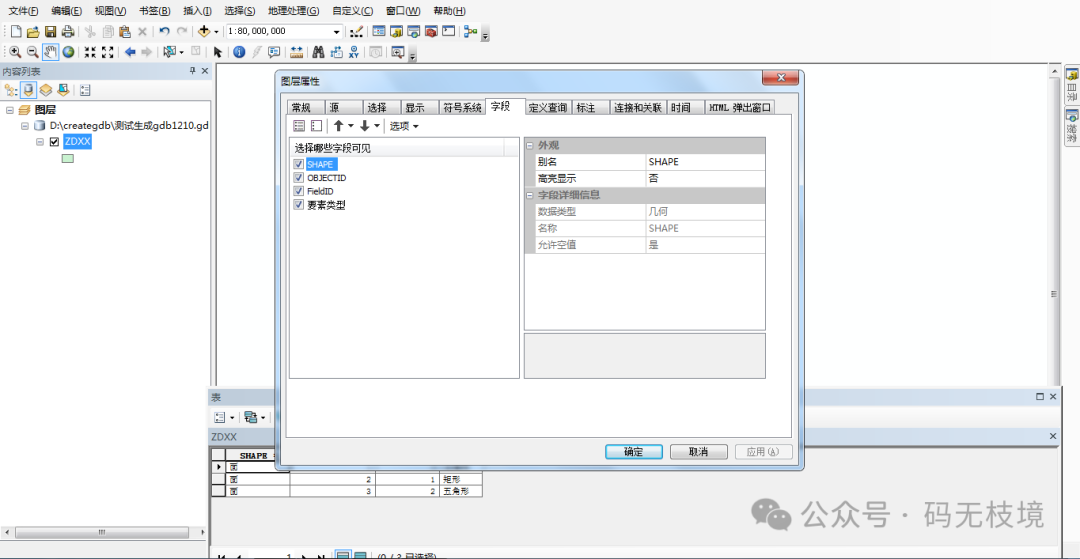The width and height of the screenshot is (1080, 559).
Task: Select the Zoom In magnifier tool
Action: [15, 52]
